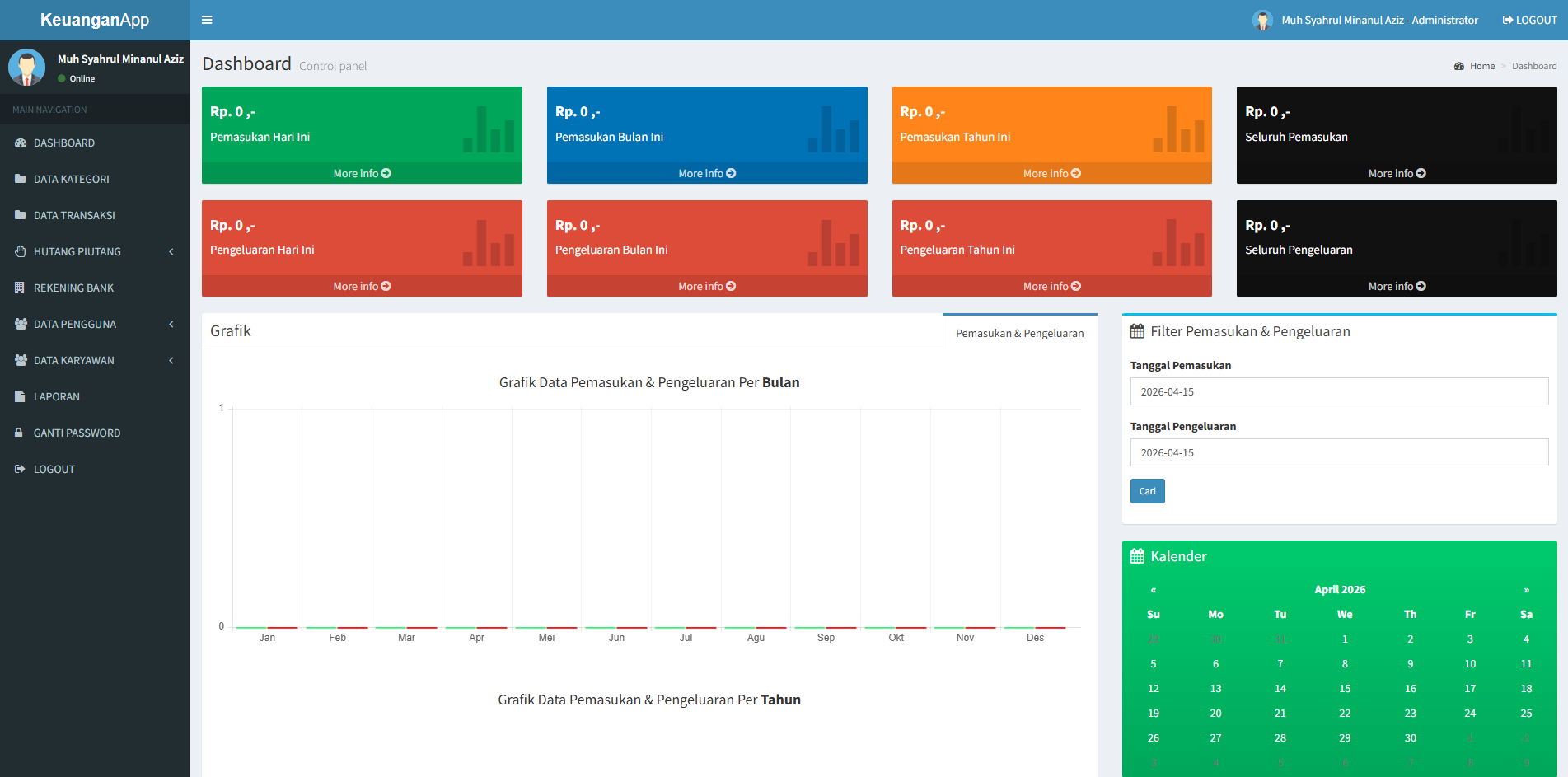Click the Rekening Bank building icon
Viewport: 1568px width, 777px height.
coord(20,288)
